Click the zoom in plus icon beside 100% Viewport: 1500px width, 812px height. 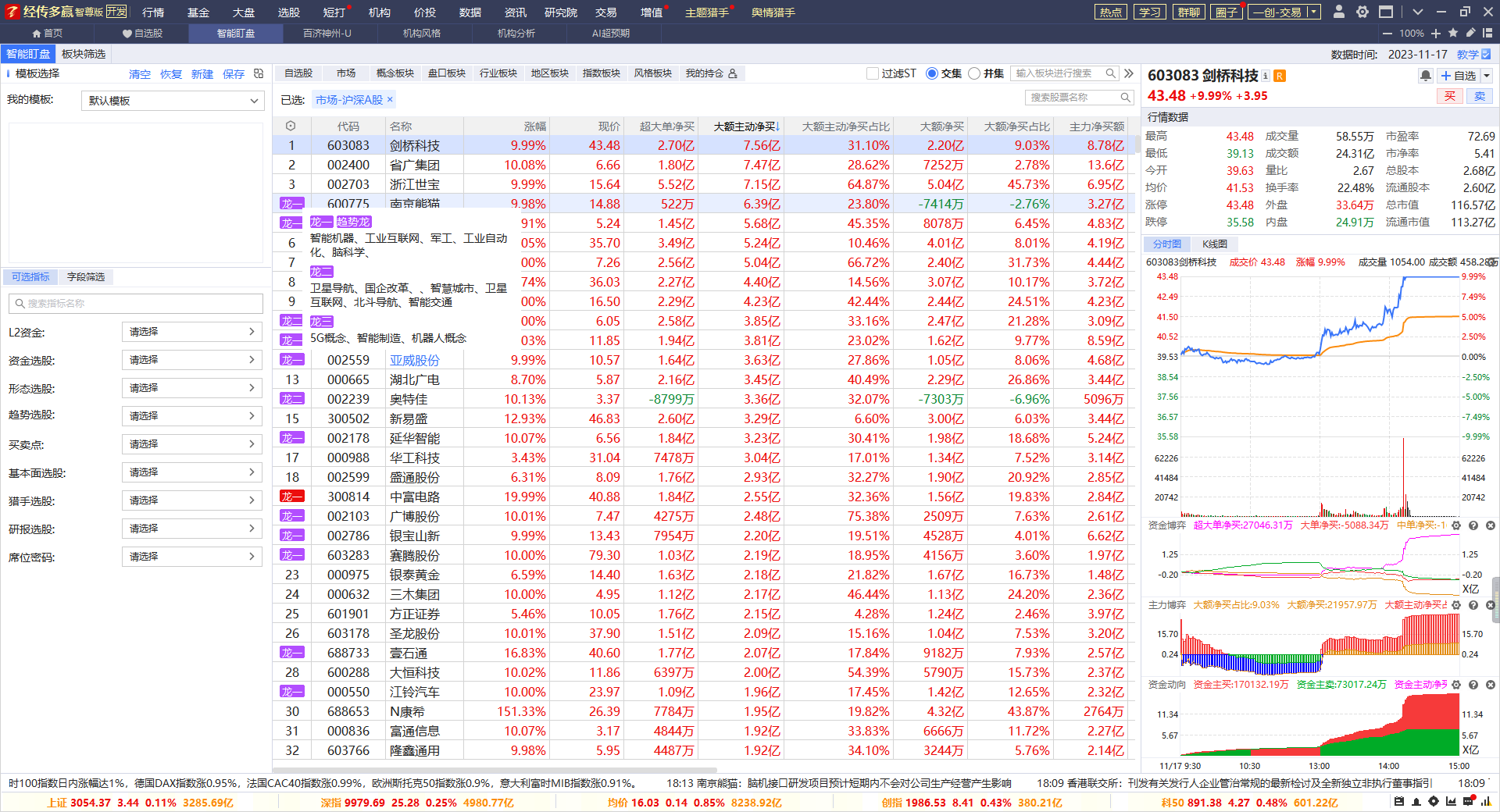tap(1436, 34)
